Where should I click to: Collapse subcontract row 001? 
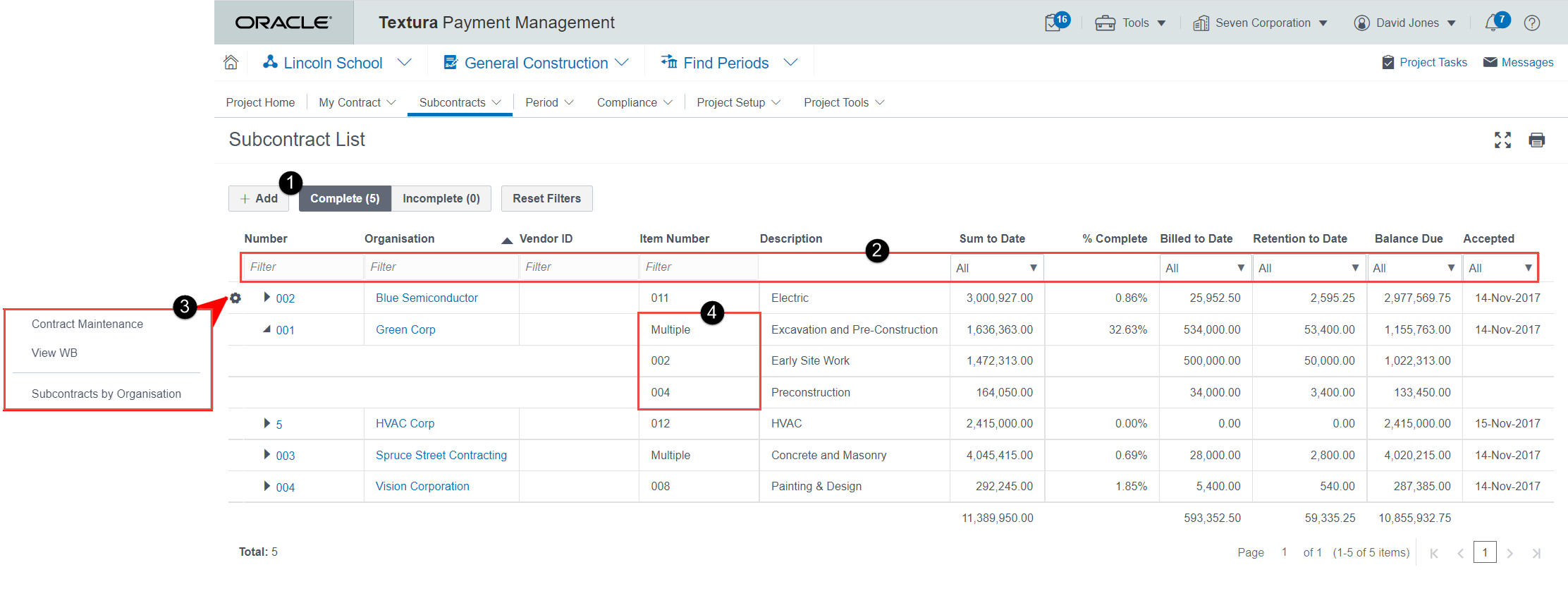point(267,329)
